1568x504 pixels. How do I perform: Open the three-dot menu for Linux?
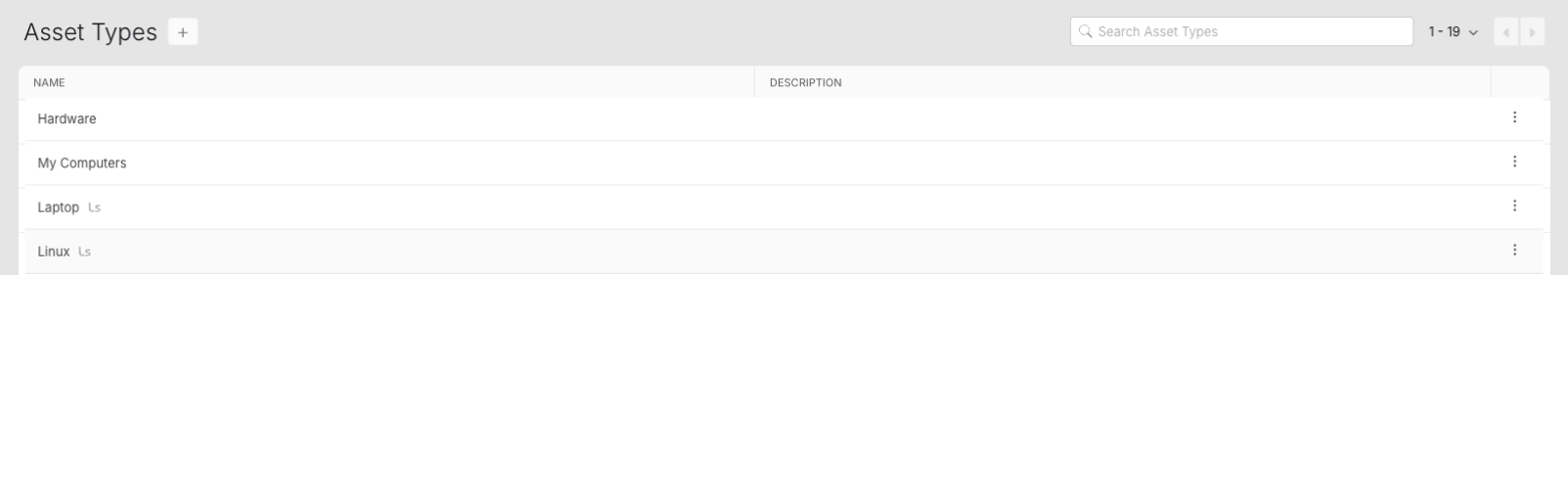(x=1514, y=250)
